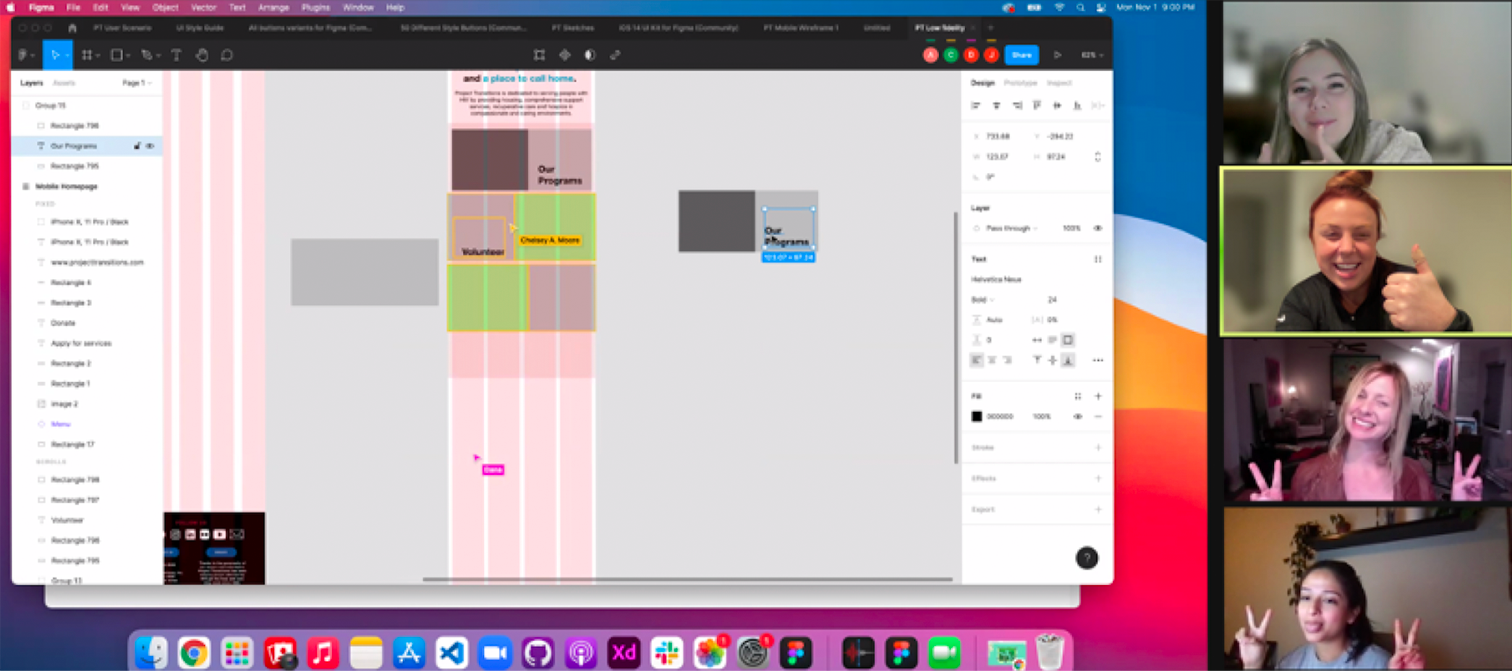Select the Hand tool
Viewport: 1512px width, 671px height.
(202, 55)
